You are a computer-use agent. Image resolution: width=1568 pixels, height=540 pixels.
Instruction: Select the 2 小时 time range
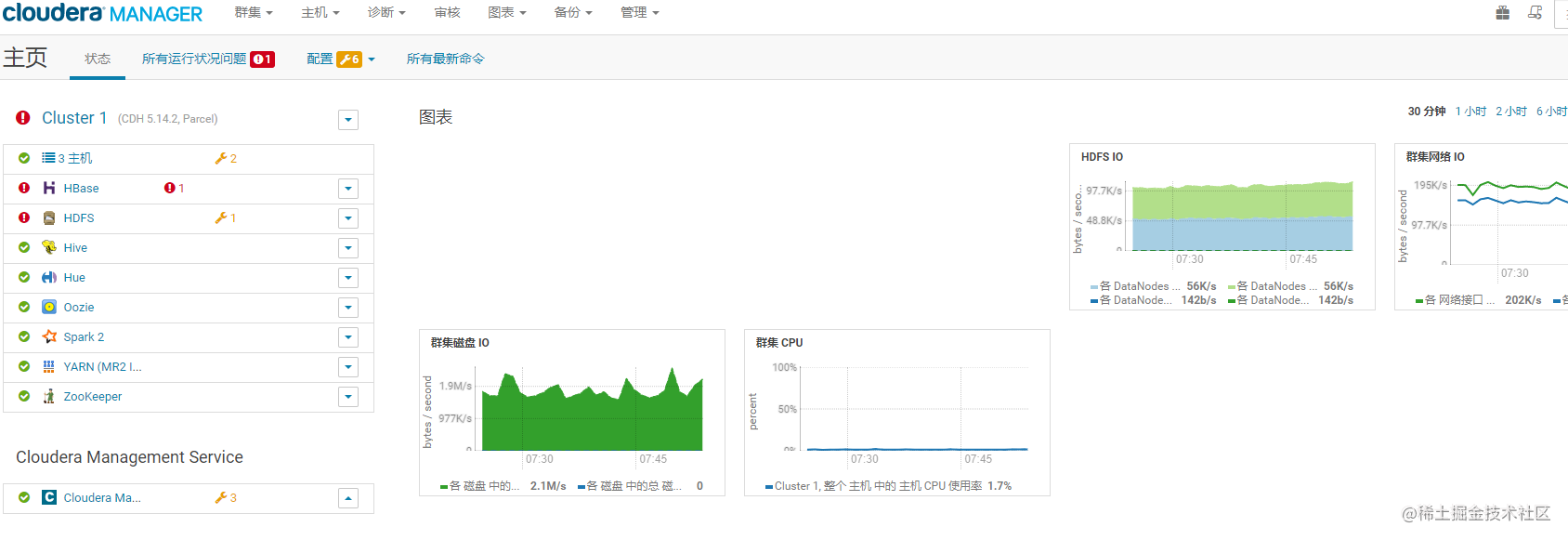[1511, 111]
